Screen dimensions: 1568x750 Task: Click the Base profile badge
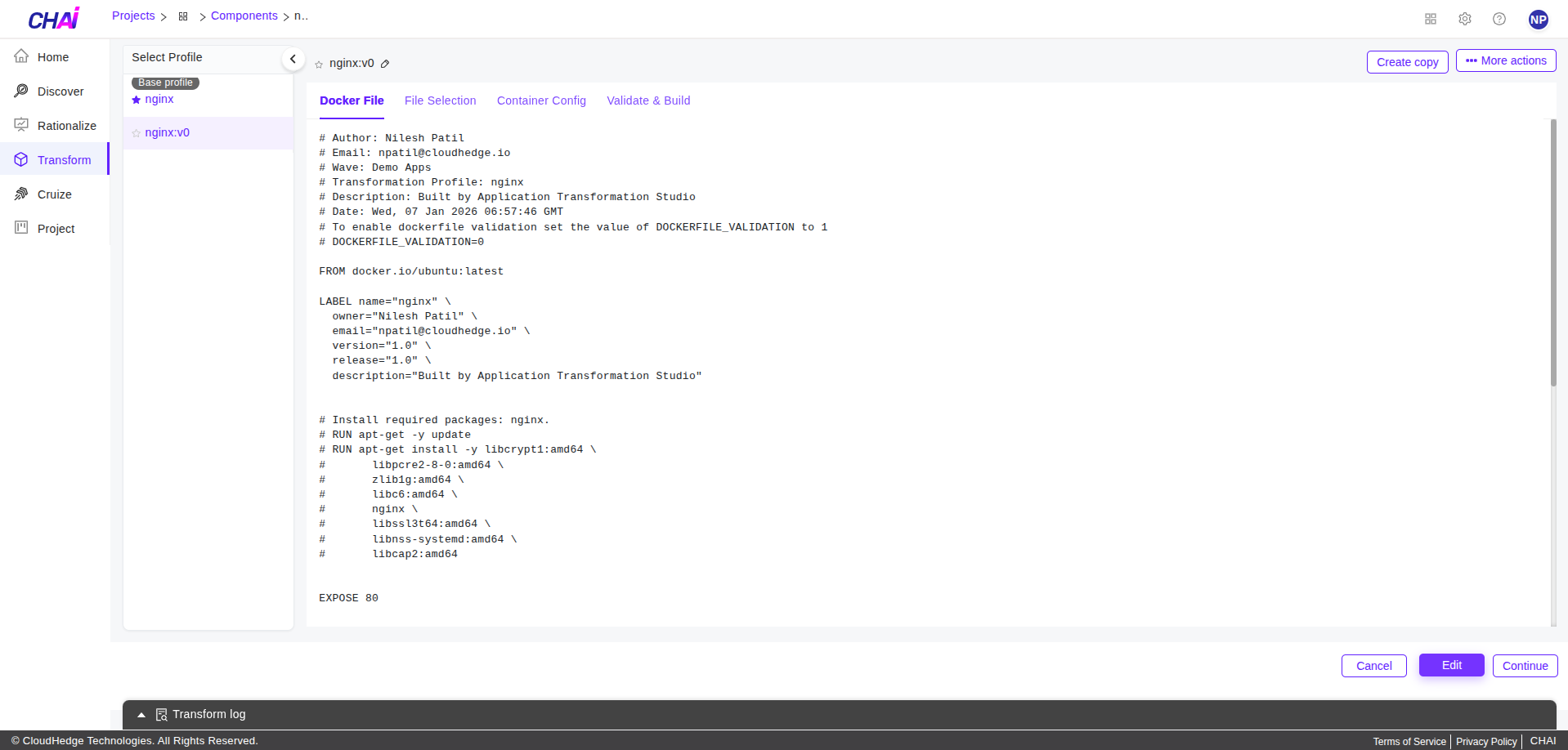point(166,83)
